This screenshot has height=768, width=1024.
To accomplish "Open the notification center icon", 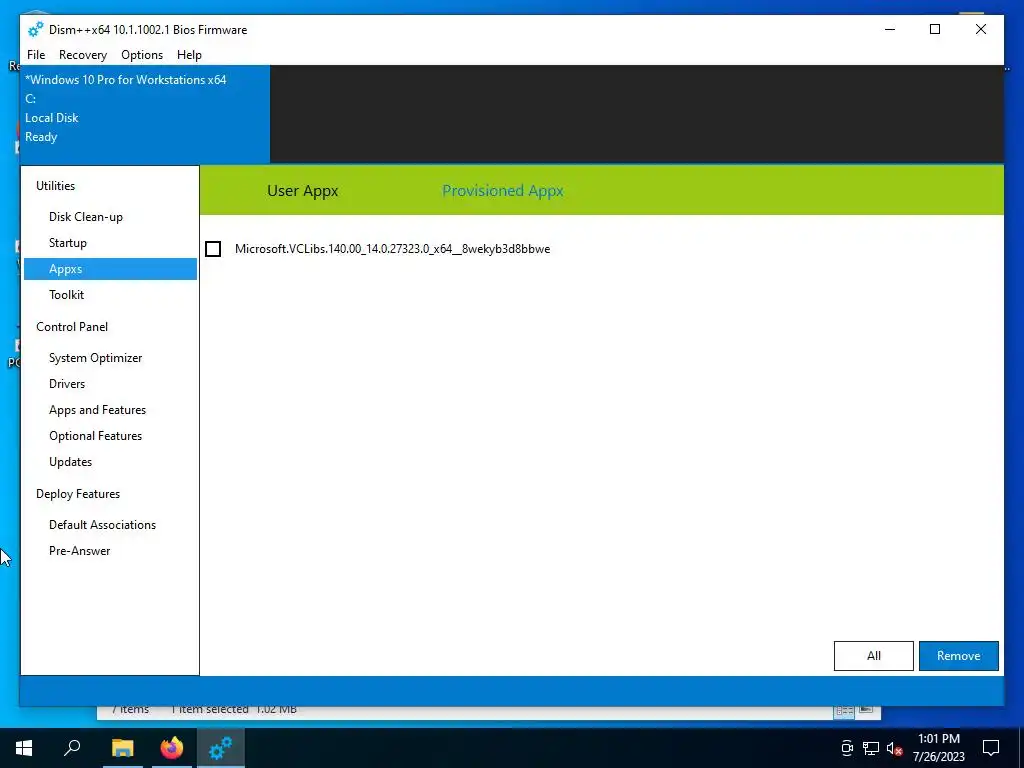I will click(991, 748).
